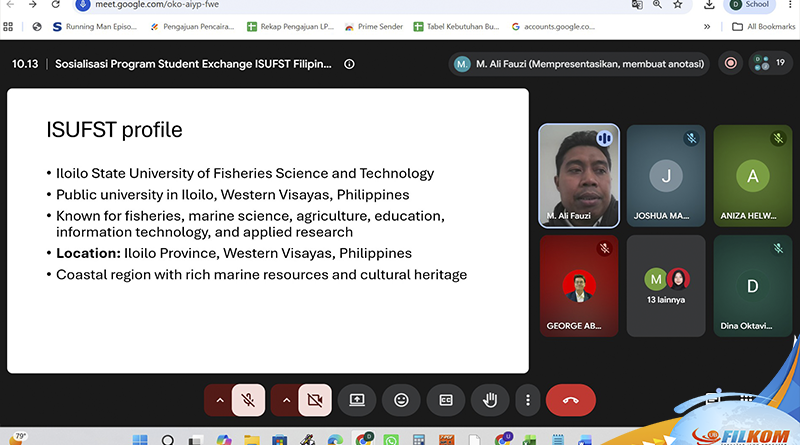Select GEORGE AB... participant tile
Screen dimensions: 800x445
pos(579,286)
